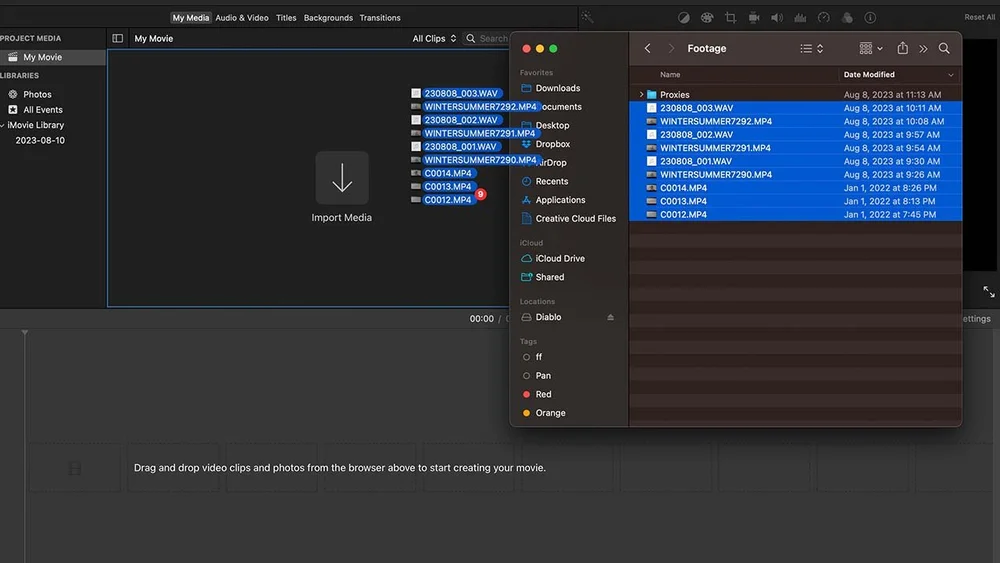Select the Proxies folder row
The image size is (1000, 563).
pos(795,94)
